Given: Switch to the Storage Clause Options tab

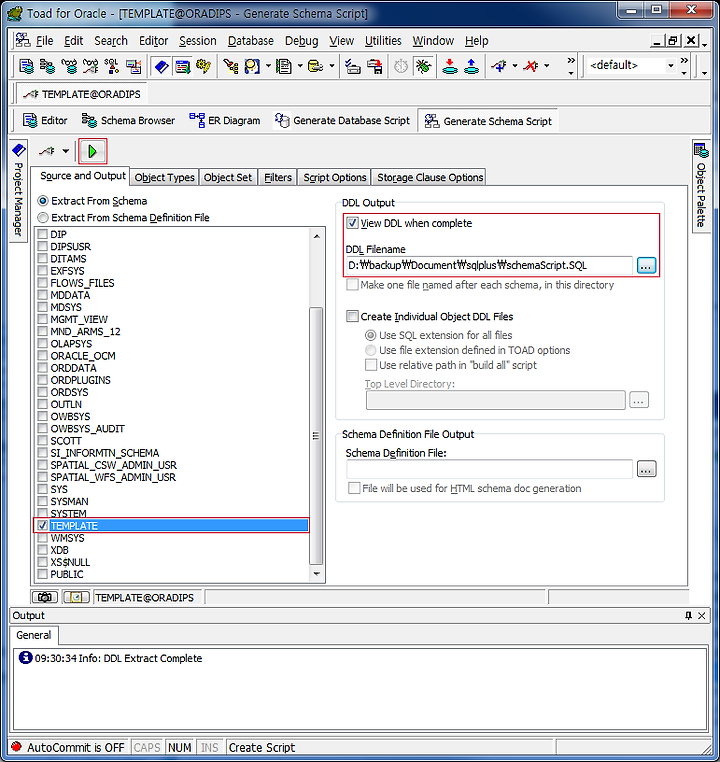Looking at the screenshot, I should click(429, 177).
